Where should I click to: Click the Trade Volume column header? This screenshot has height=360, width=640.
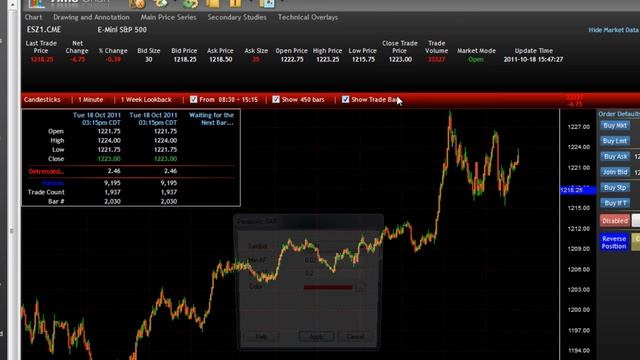pyautogui.click(x=437, y=47)
